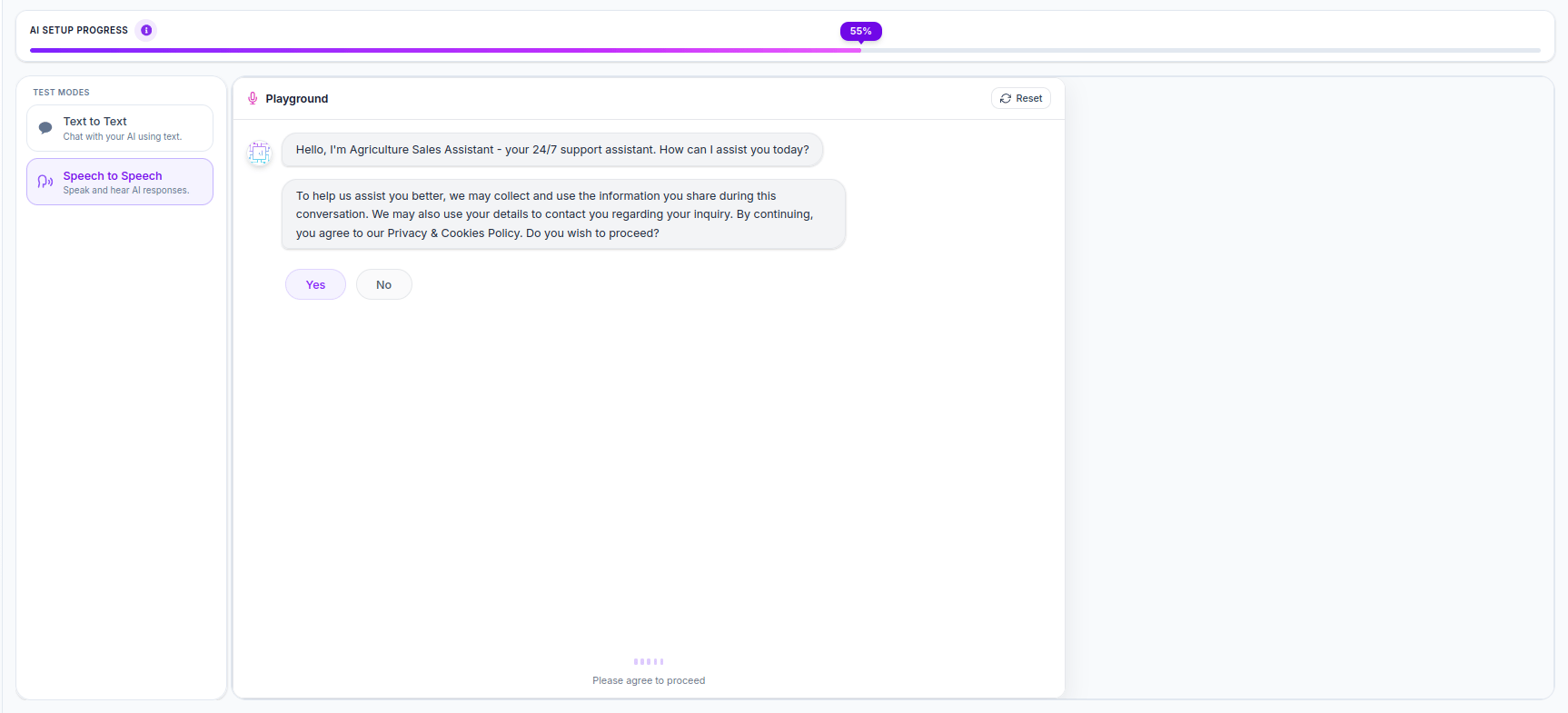Viewport: 1568px width, 713px height.
Task: Click the Privacy & Cookies Policy consent message
Action: 563,214
